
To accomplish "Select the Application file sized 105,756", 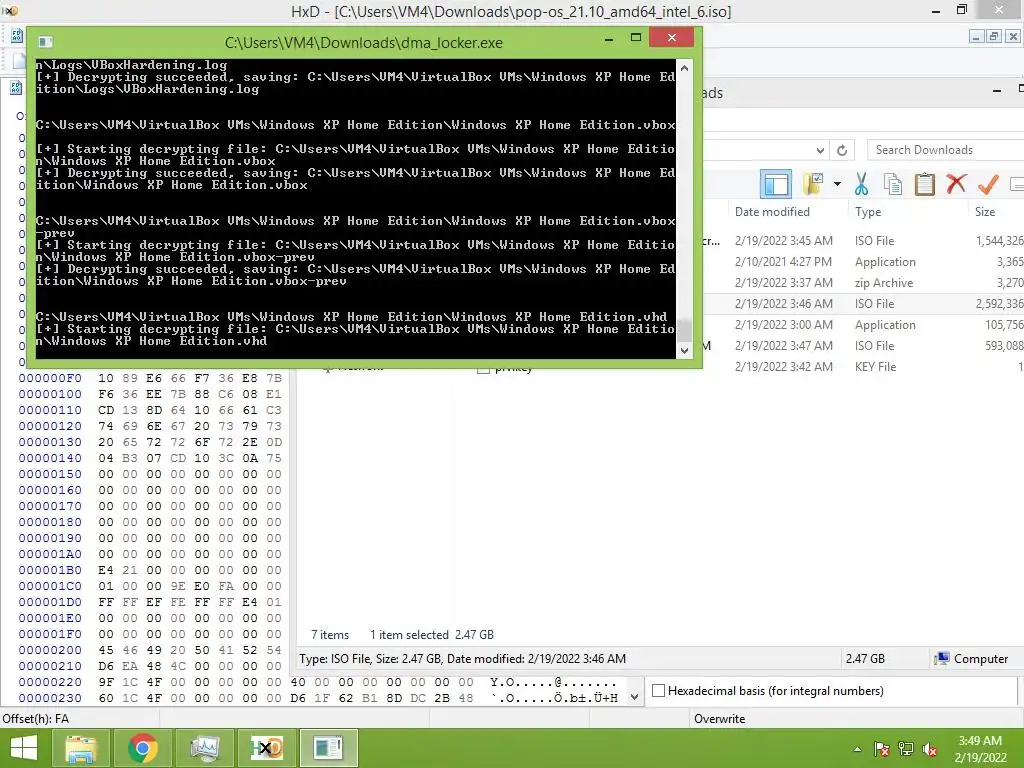I will pyautogui.click(x=863, y=325).
